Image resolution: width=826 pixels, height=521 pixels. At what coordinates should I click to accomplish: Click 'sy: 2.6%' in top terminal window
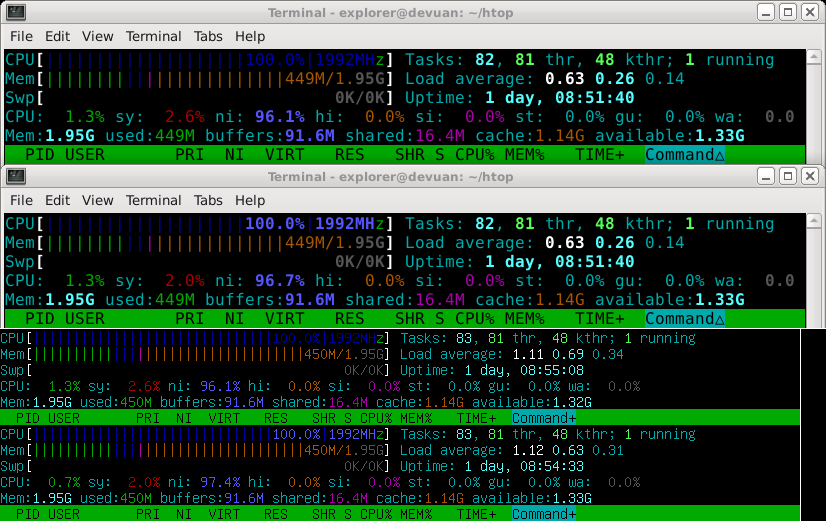(x=160, y=117)
